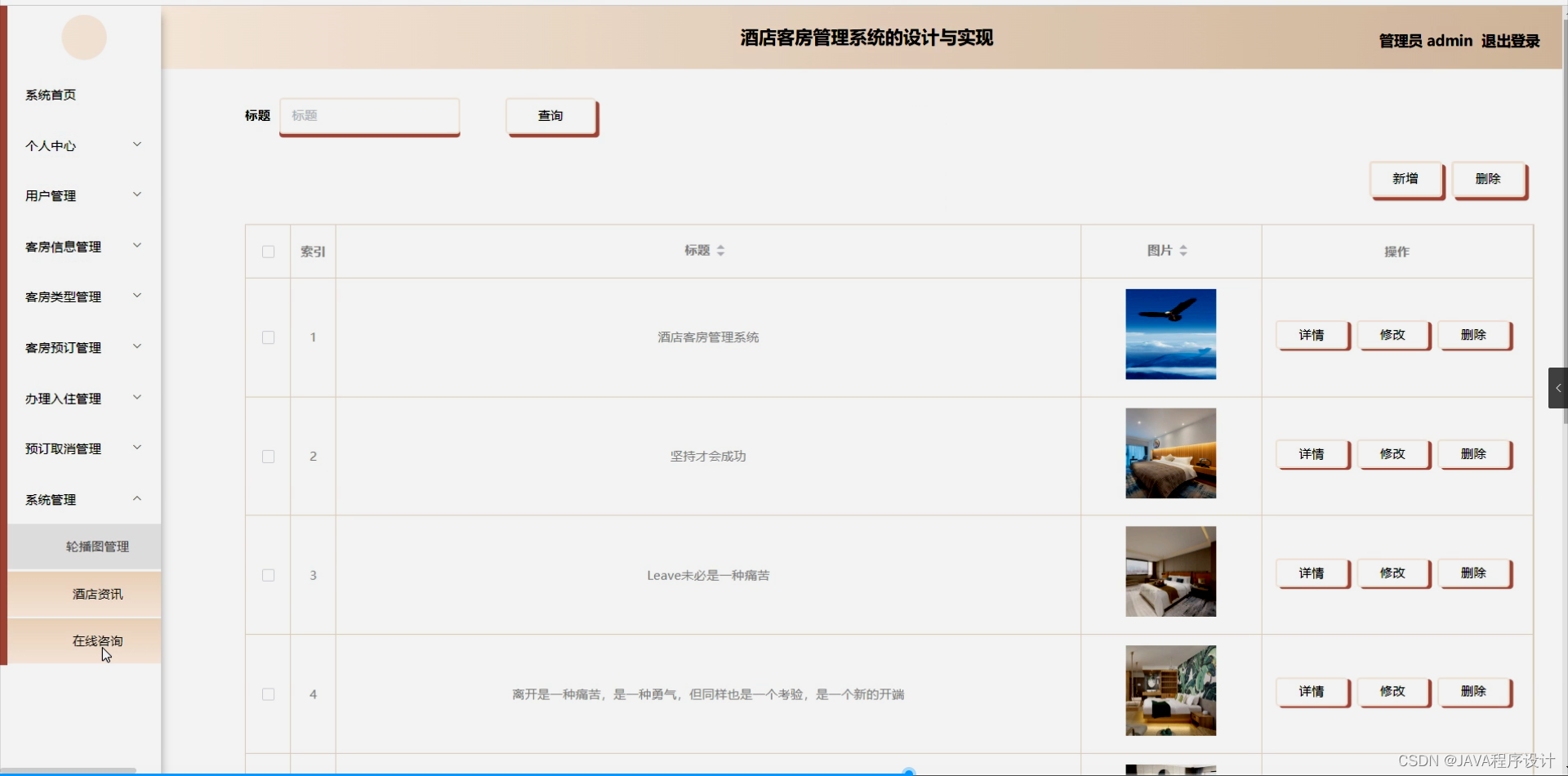This screenshot has height=776, width=1568.
Task: Toggle the select-all header checkbox
Action: [x=268, y=252]
